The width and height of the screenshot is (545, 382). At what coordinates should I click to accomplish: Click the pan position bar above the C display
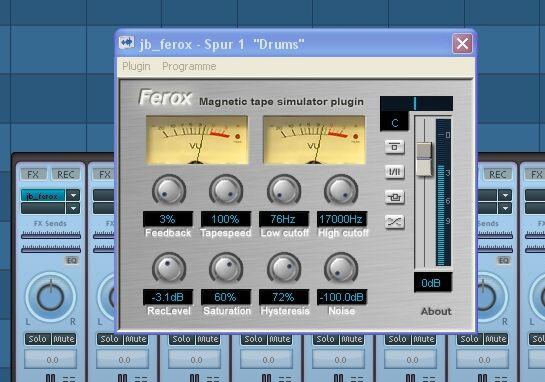416,103
